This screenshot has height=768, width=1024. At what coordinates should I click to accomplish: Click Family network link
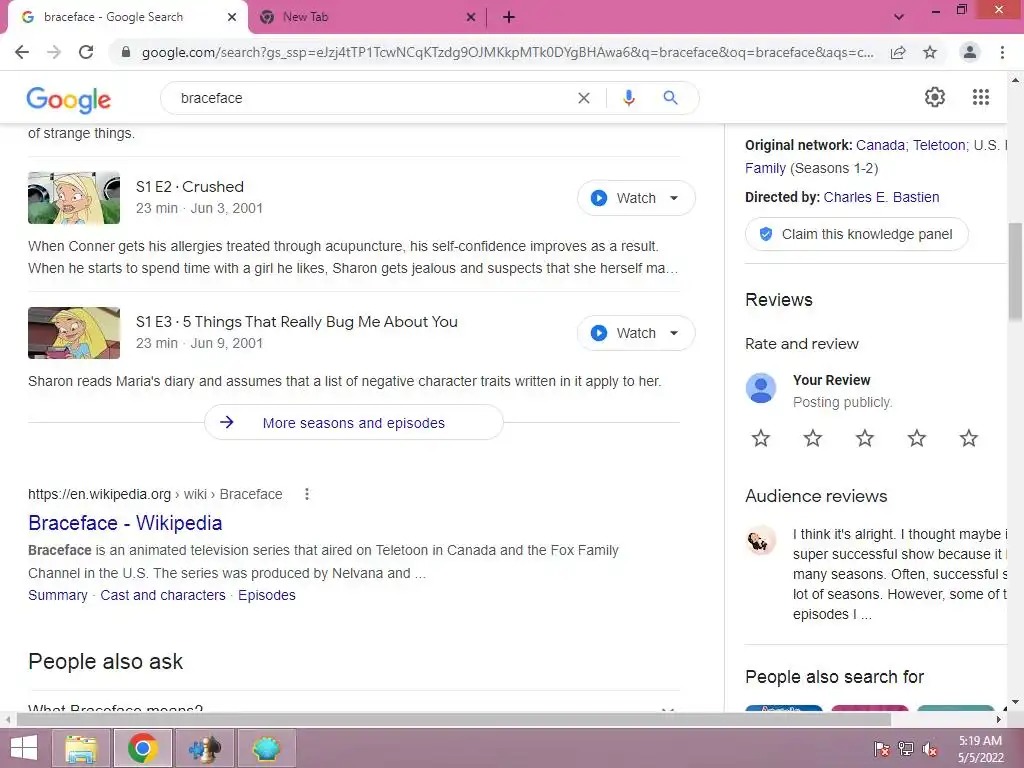[x=765, y=168]
